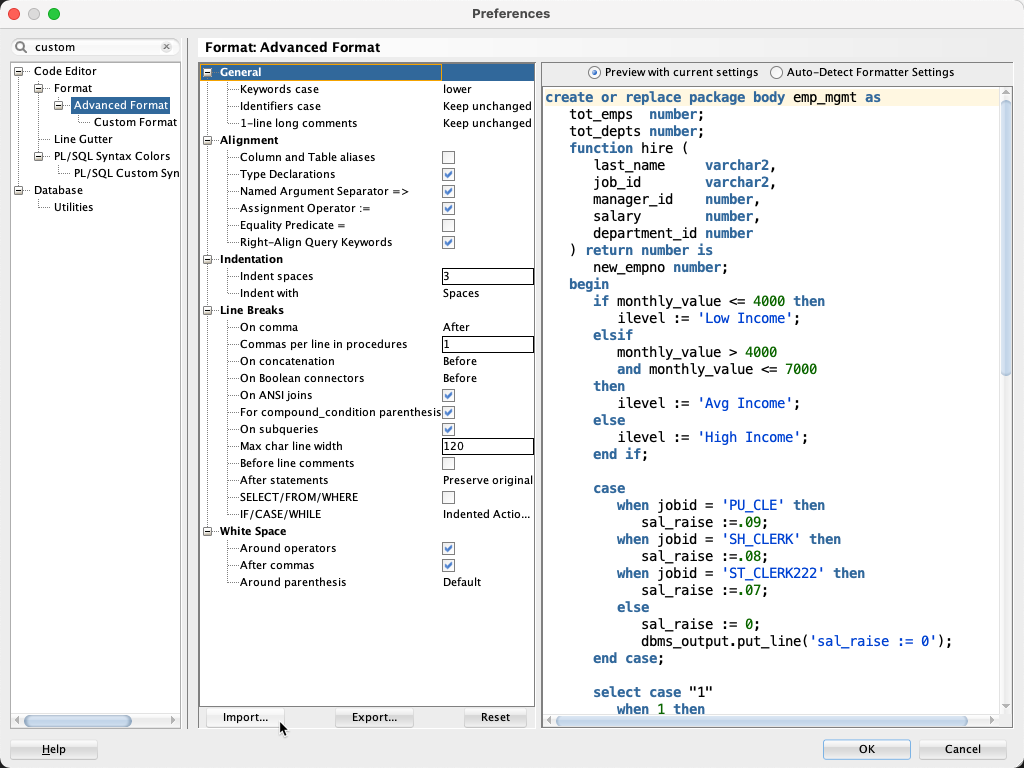
Task: Uncheck Named Argument Separator alignment
Action: (448, 191)
